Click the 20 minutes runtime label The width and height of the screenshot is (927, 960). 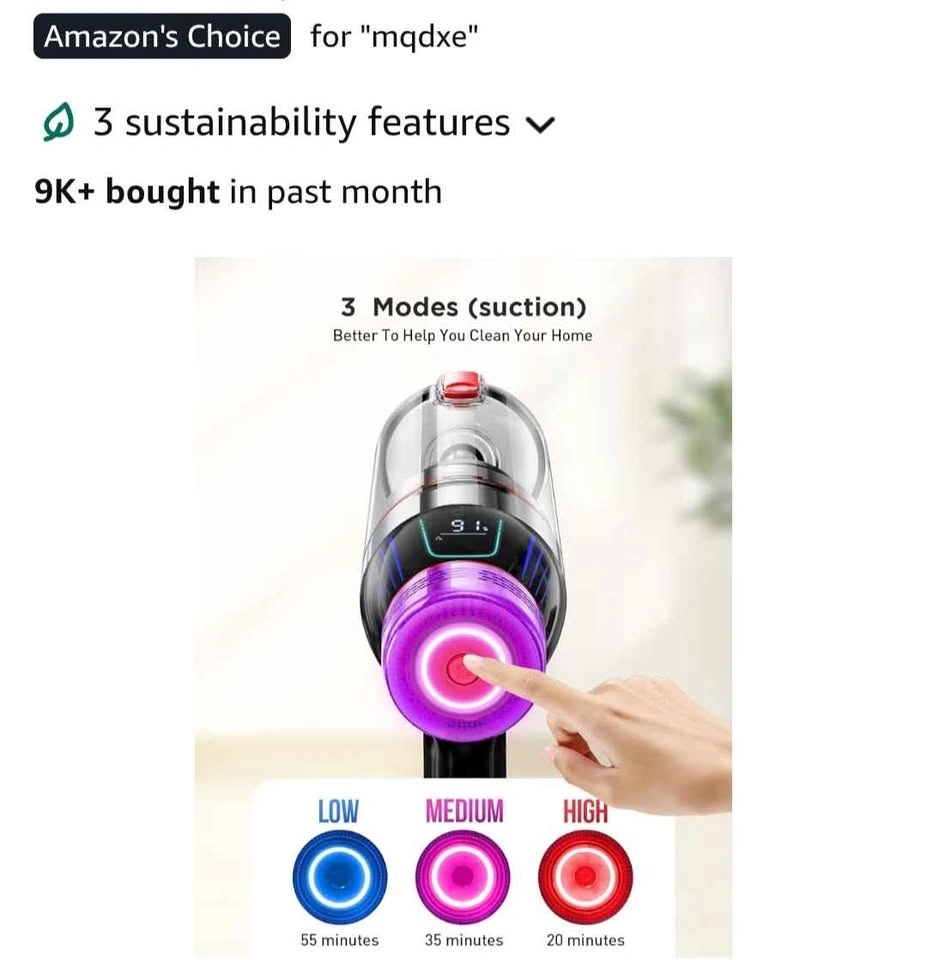[x=585, y=940]
